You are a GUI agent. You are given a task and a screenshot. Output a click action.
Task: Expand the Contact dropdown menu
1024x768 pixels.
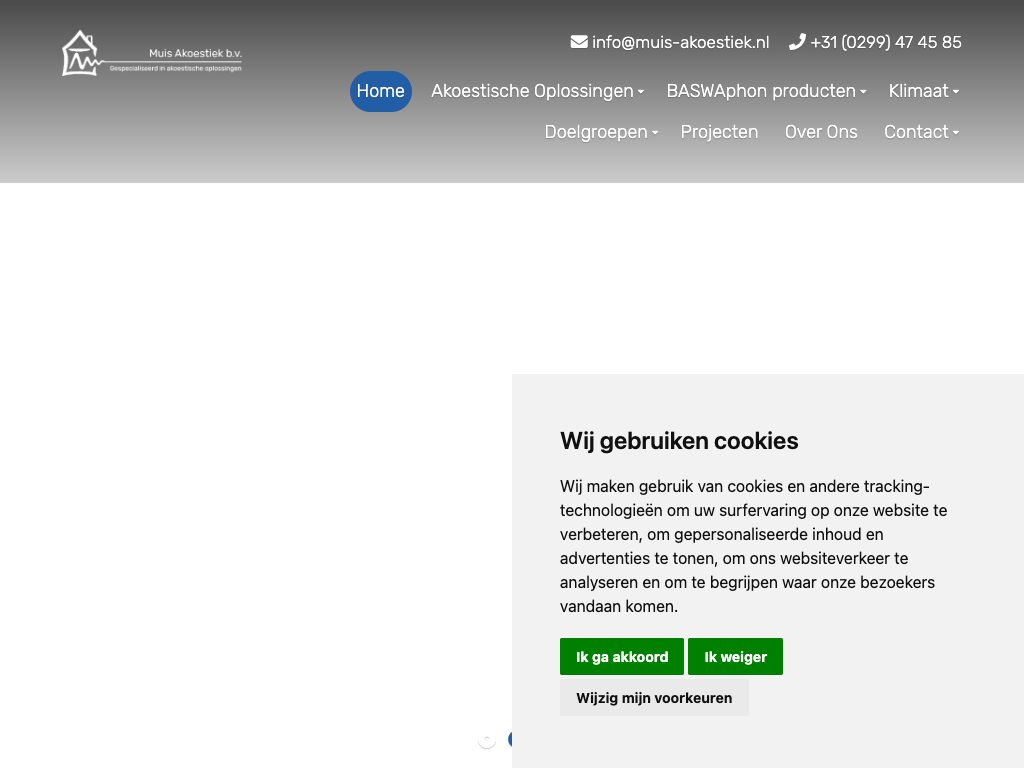pyautogui.click(x=921, y=132)
